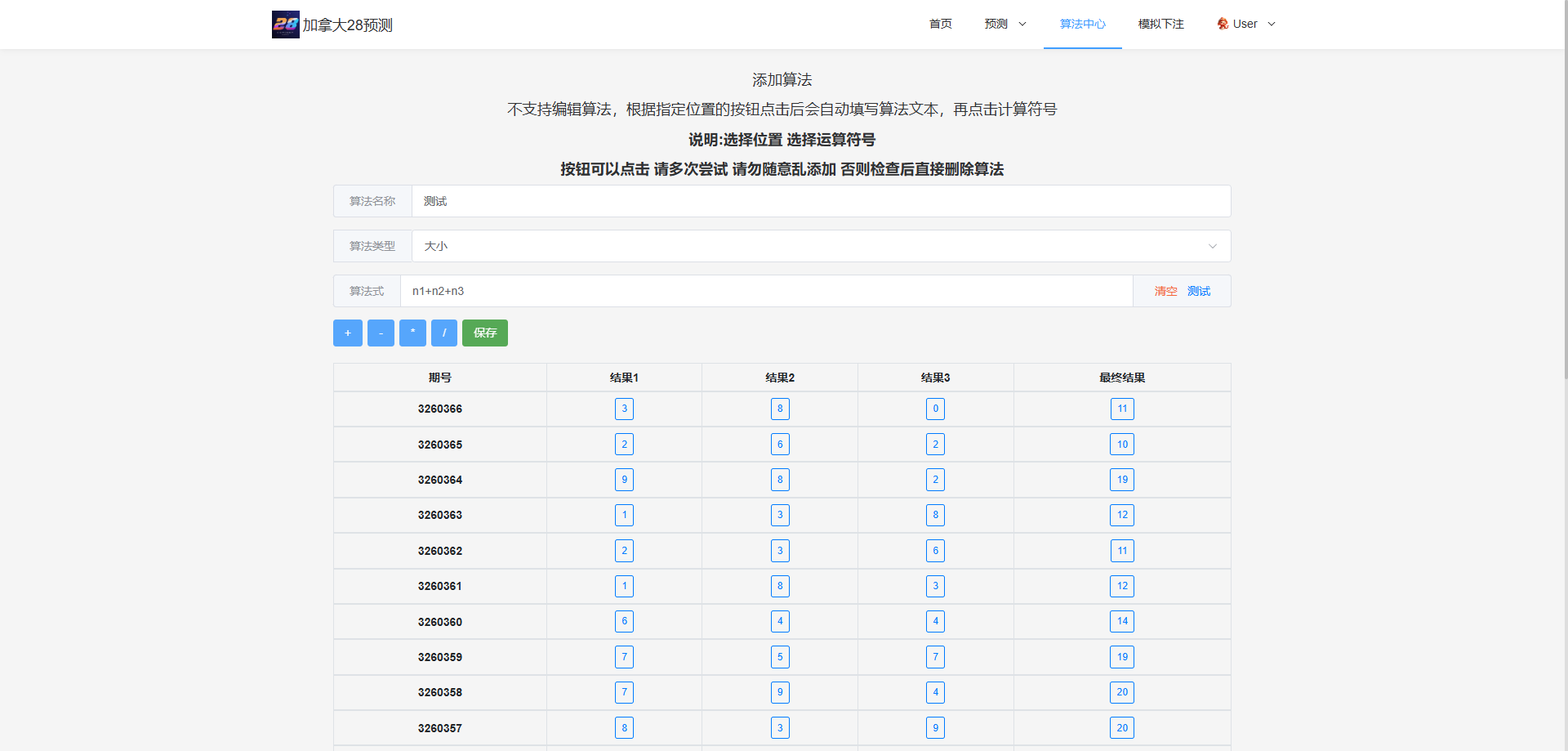Expand the User account dropdown
This screenshot has width=1568, height=751.
pyautogui.click(x=1246, y=24)
